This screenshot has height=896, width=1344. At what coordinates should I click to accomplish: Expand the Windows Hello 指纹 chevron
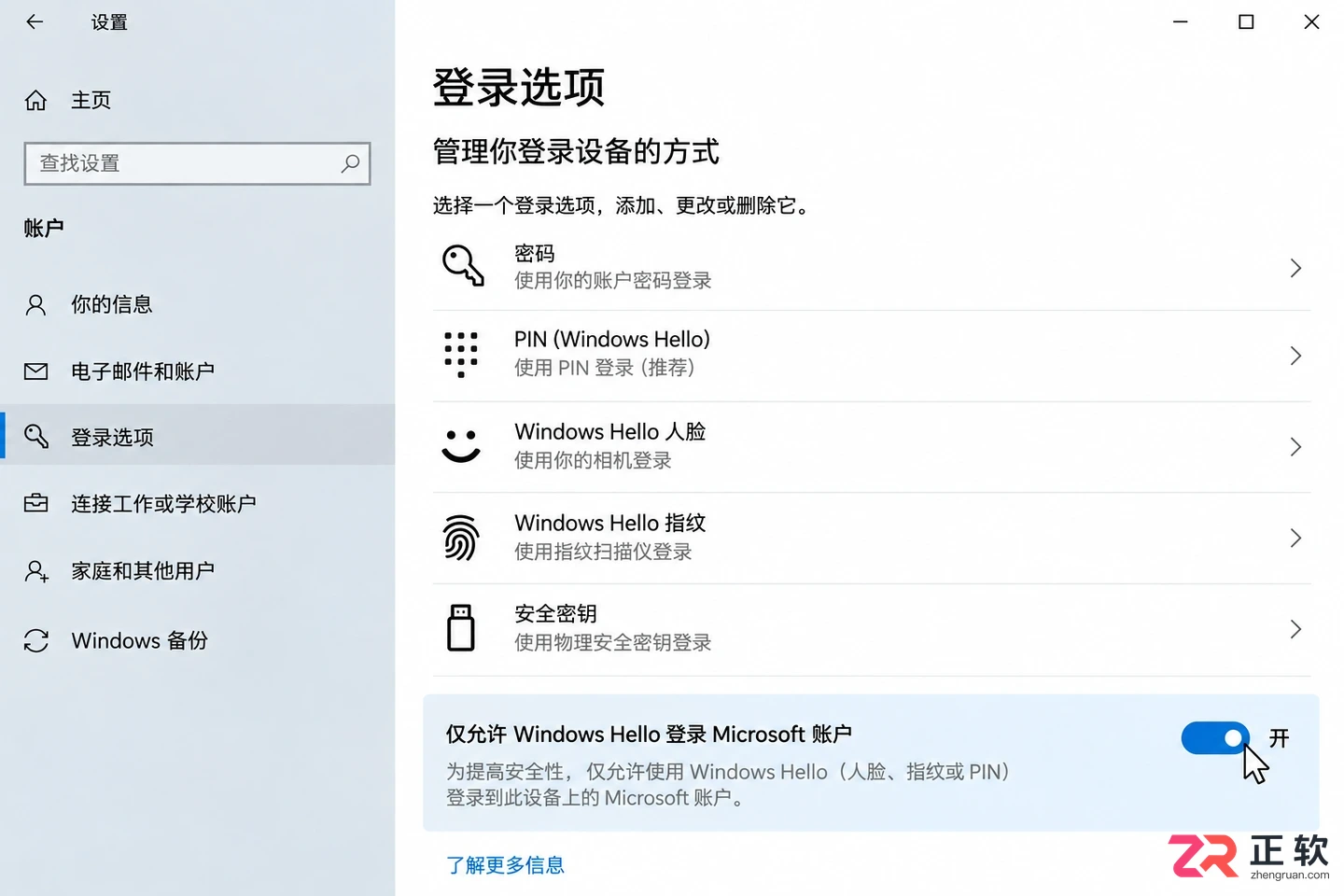1295,538
